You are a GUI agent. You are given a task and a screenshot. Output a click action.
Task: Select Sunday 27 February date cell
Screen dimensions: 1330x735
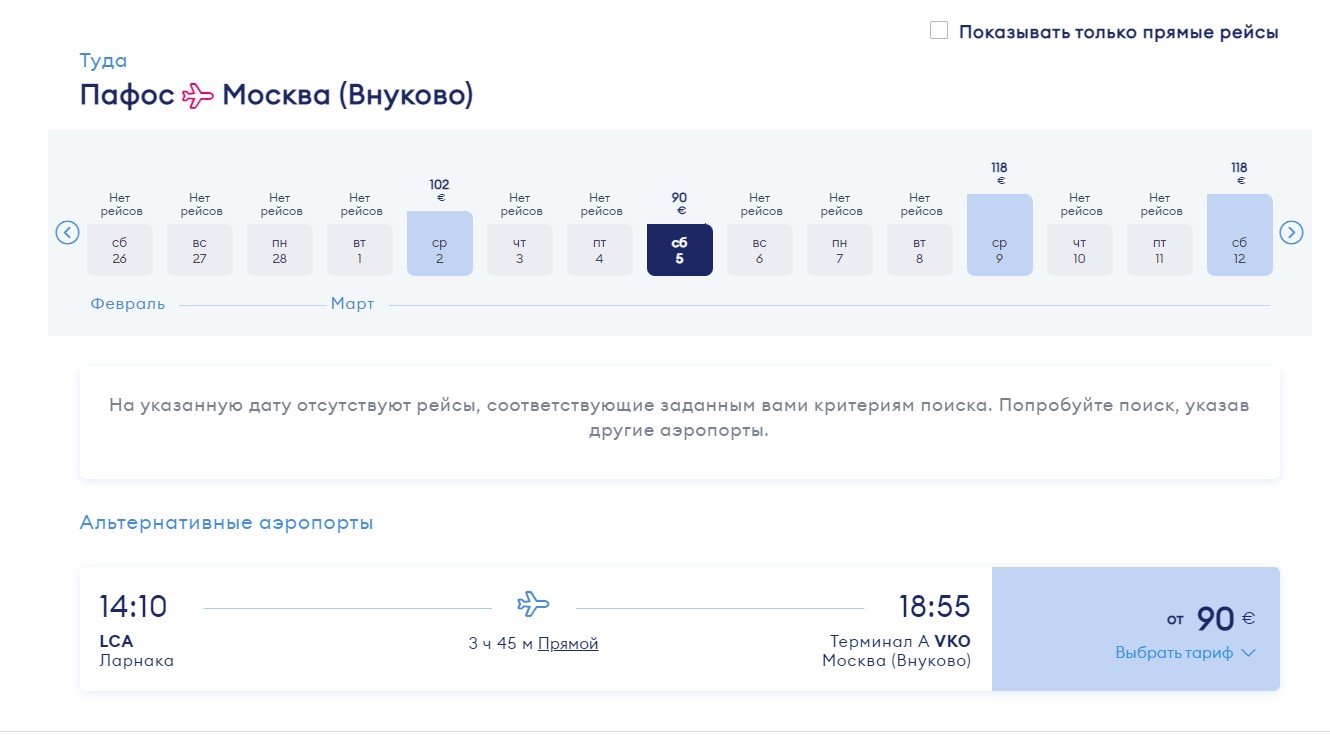point(200,249)
